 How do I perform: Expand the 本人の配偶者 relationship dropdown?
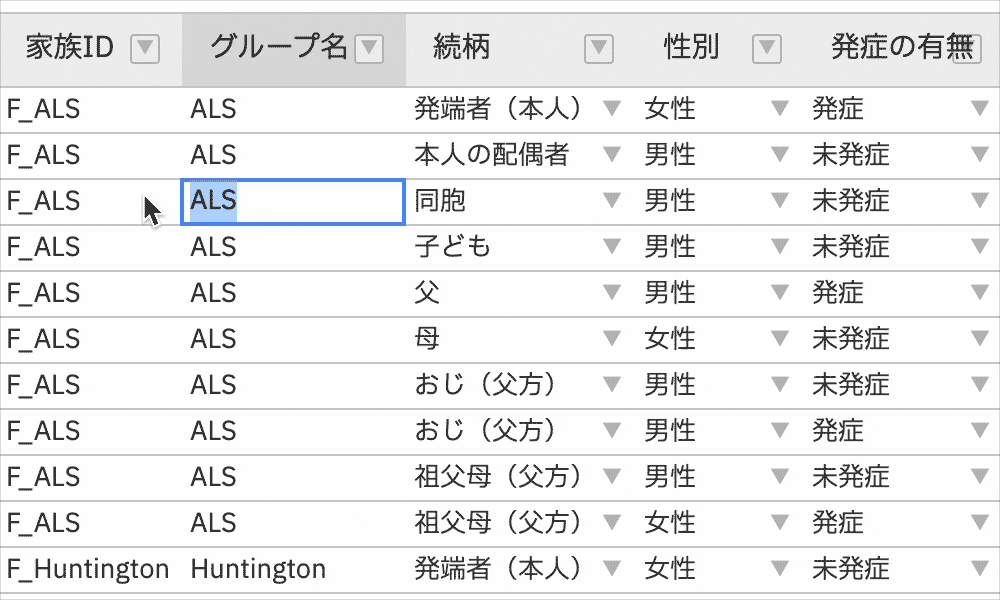[x=611, y=155]
